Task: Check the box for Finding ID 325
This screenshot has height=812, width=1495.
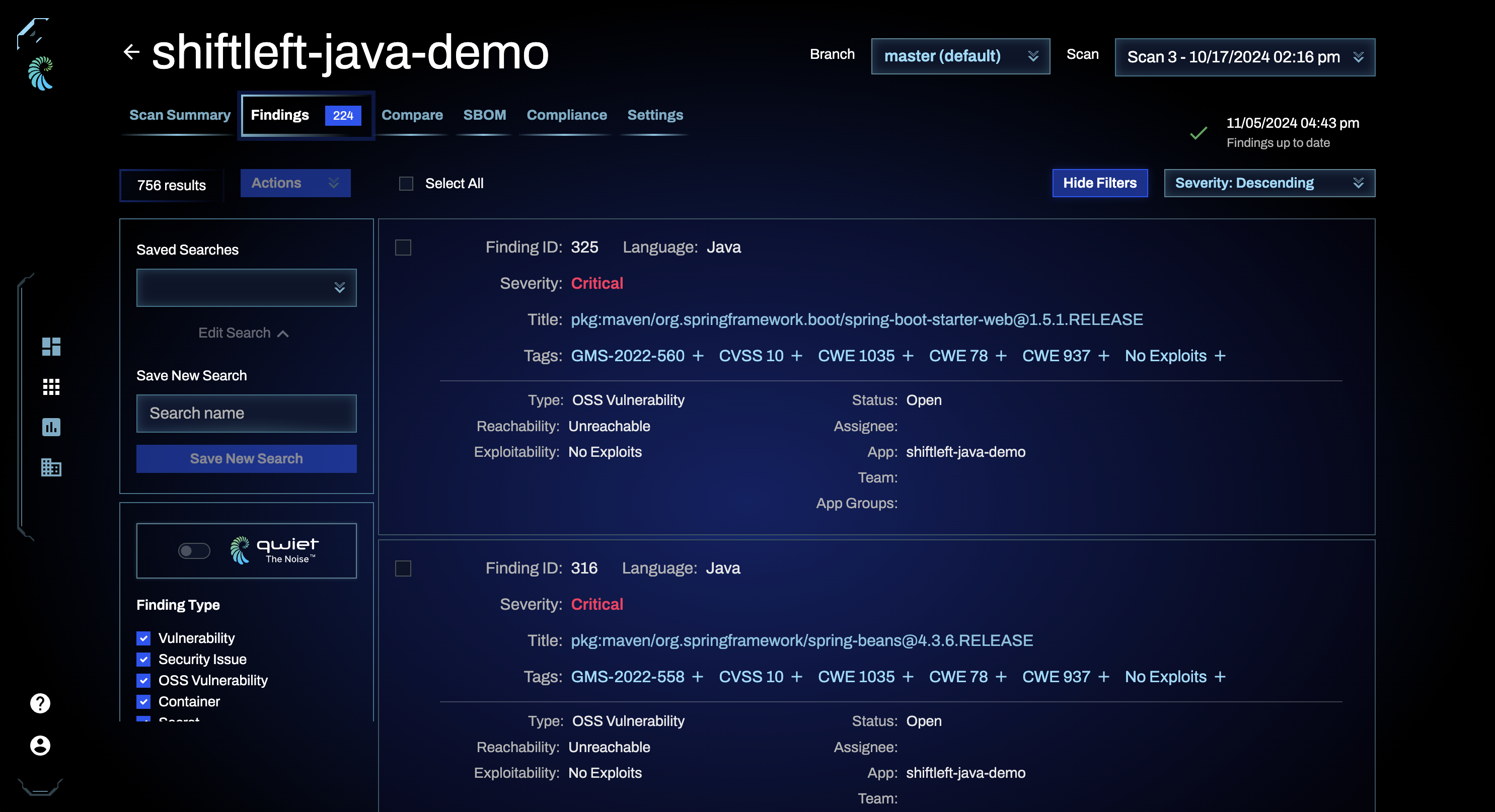Action: 403,248
